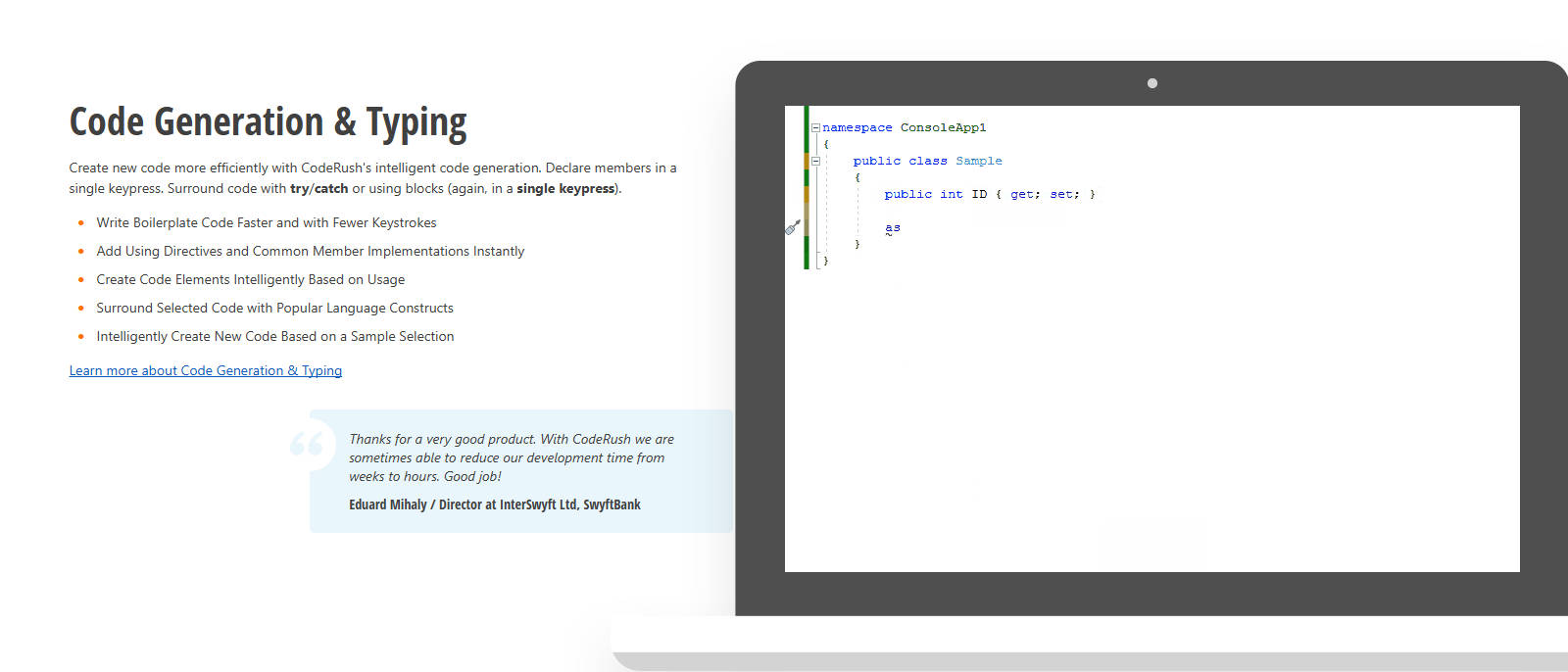Click "ConsoleApp1" in the code editor
Viewport: 1568px width, 672px height.
point(944,128)
